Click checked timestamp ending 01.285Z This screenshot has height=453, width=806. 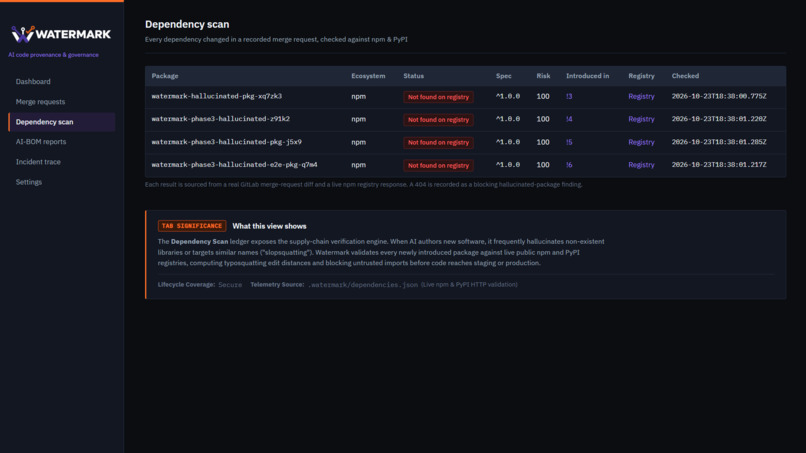point(719,142)
